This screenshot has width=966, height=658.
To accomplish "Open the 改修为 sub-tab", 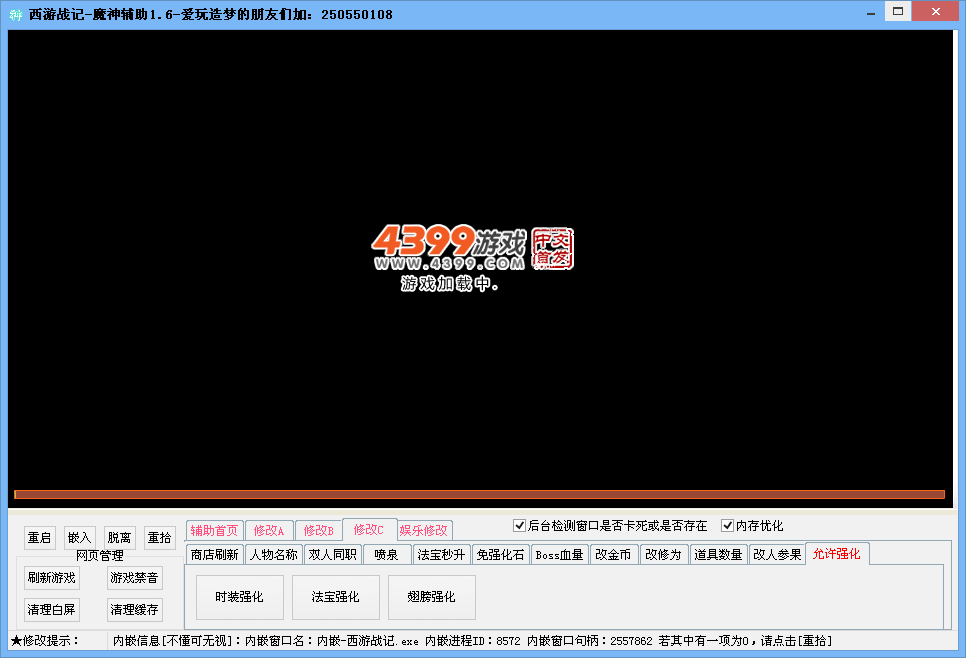I will pos(664,554).
